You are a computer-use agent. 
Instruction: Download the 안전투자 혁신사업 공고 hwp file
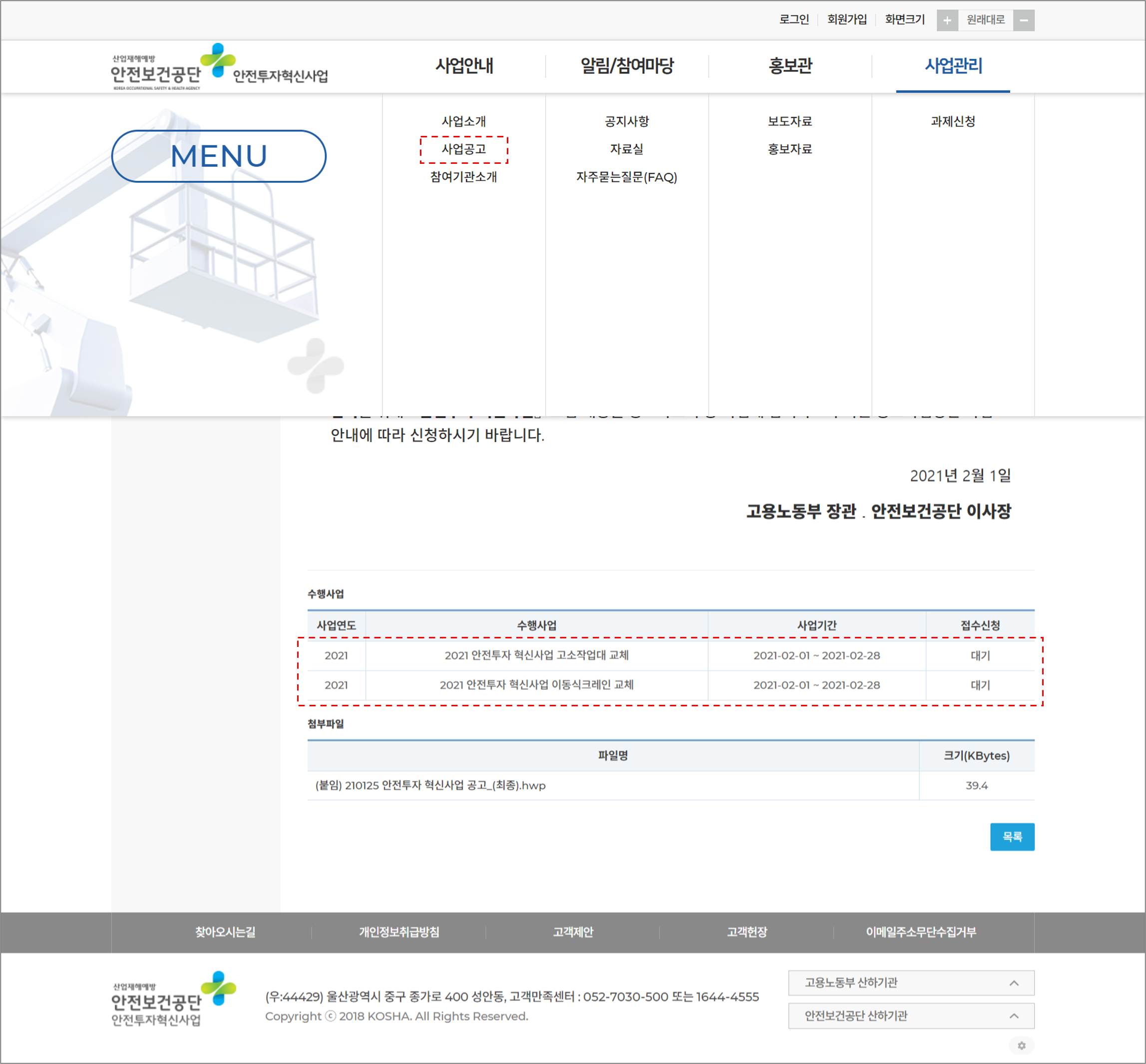click(430, 785)
